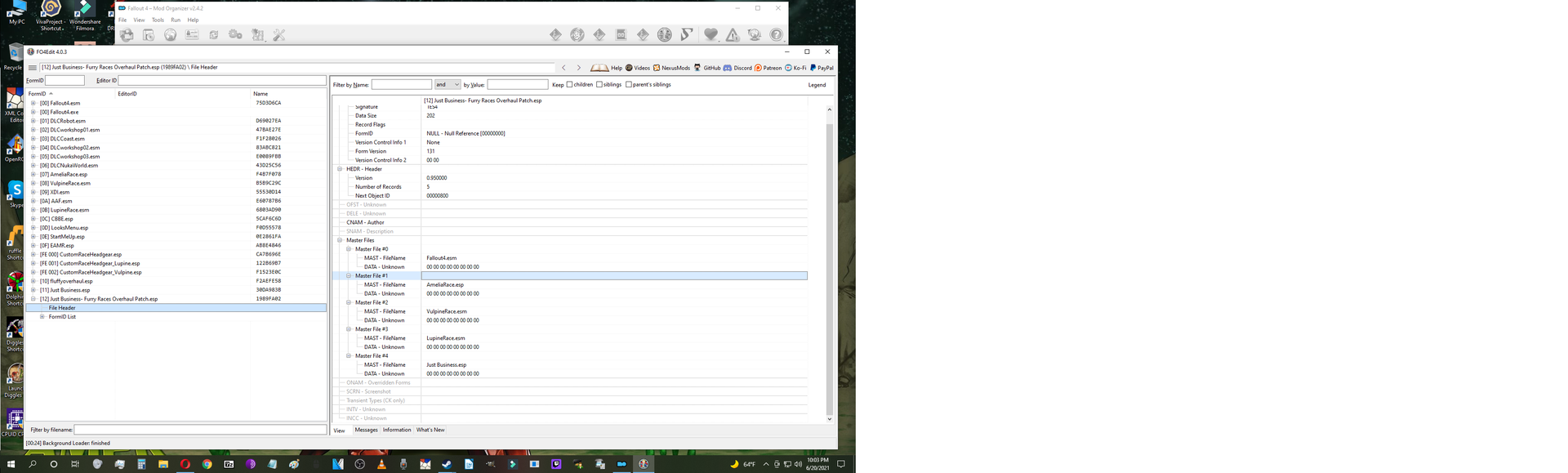Screen dimensions: 1568x473
Task: Open the Tools menu in Mod Organizer
Action: 158,20
